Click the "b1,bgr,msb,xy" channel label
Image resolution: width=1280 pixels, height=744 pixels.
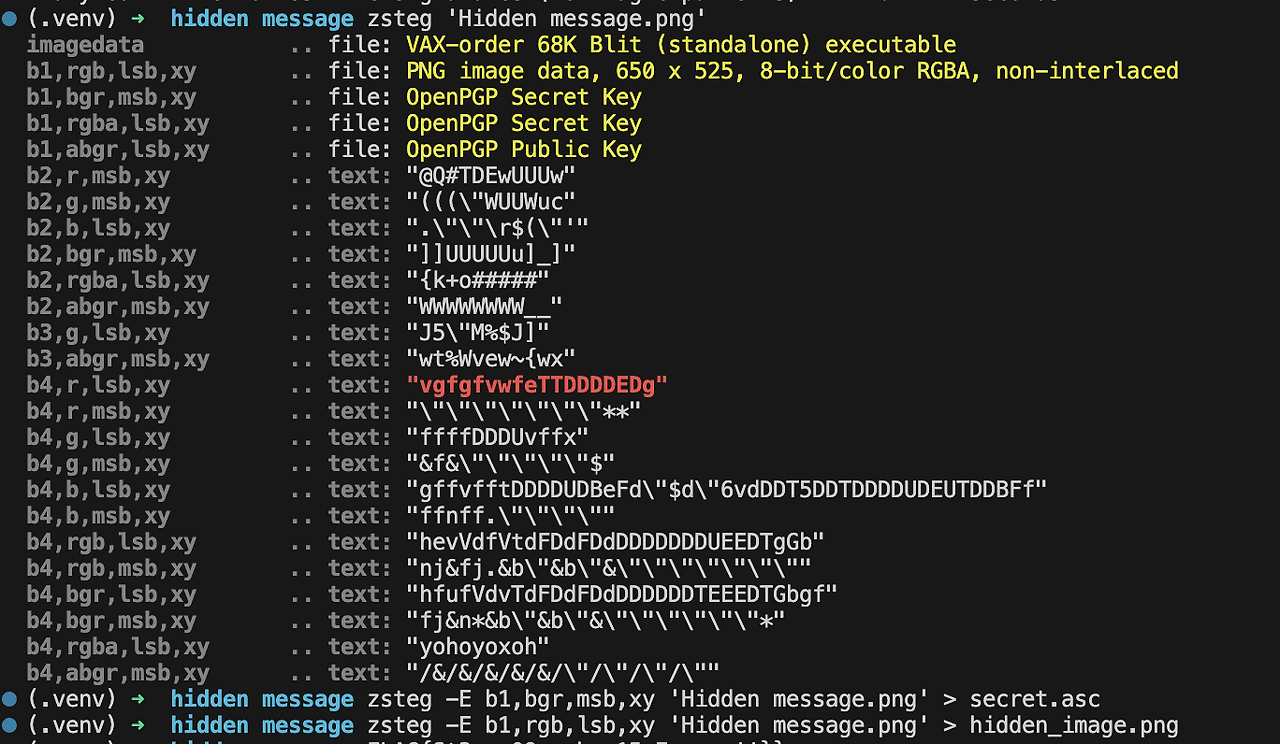click(111, 97)
